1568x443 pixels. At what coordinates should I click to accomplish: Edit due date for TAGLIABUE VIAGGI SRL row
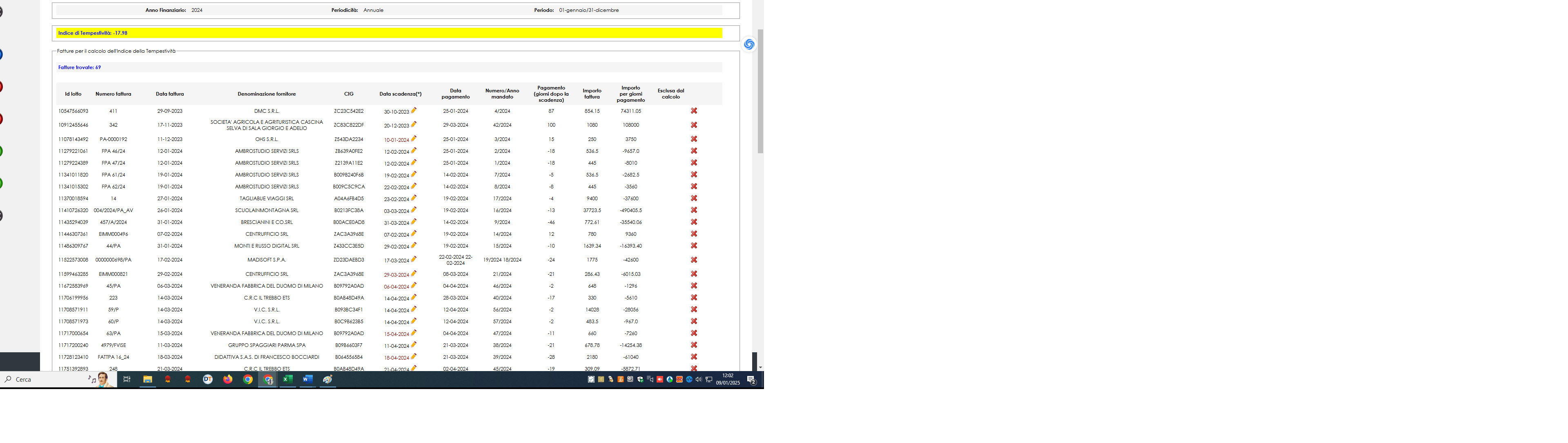pyautogui.click(x=414, y=197)
